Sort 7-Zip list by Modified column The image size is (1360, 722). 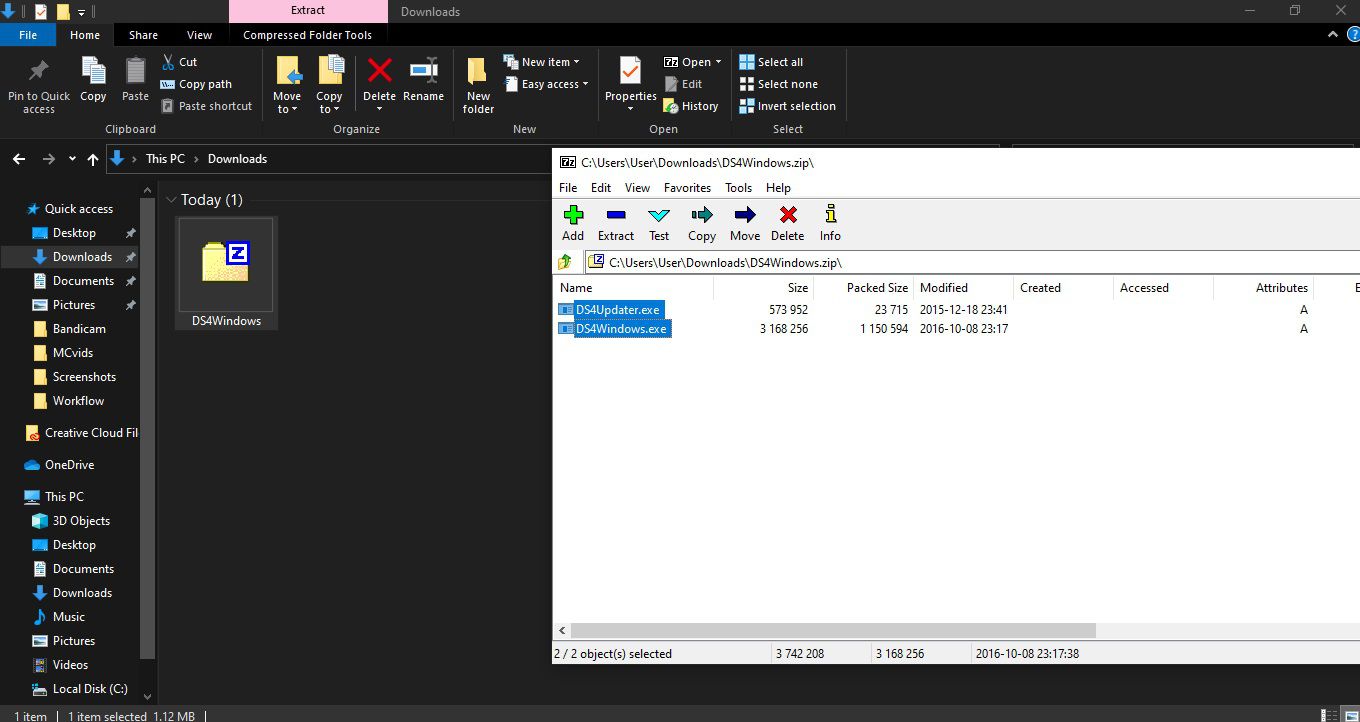964,288
